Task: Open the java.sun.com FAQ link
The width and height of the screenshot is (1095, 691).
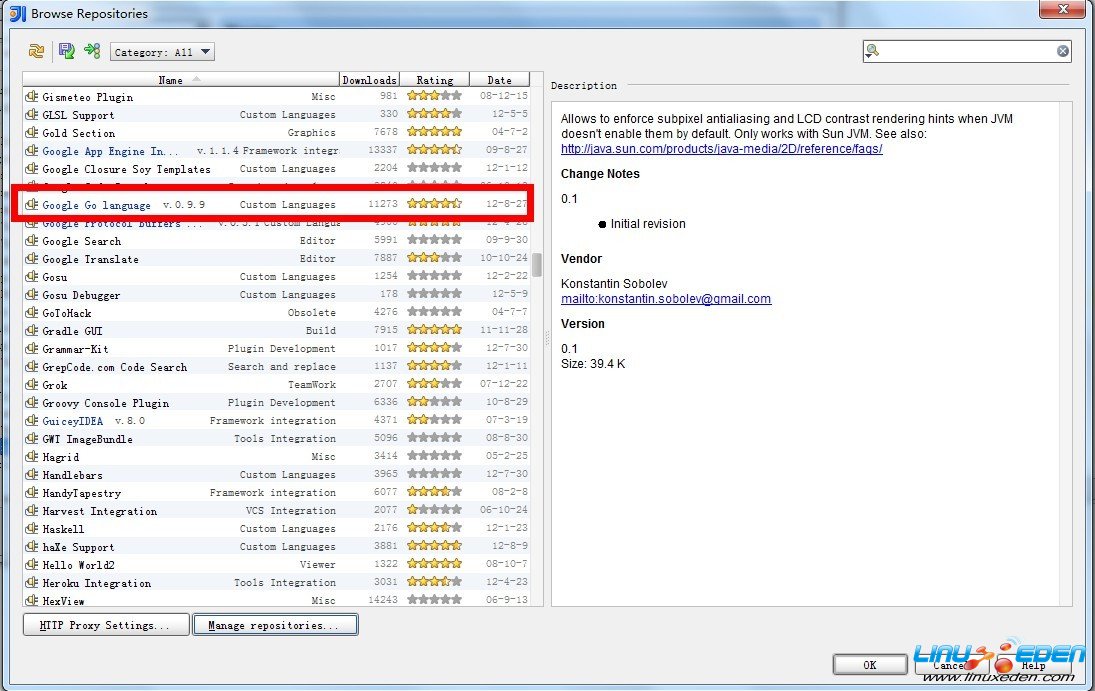Action: pos(721,149)
